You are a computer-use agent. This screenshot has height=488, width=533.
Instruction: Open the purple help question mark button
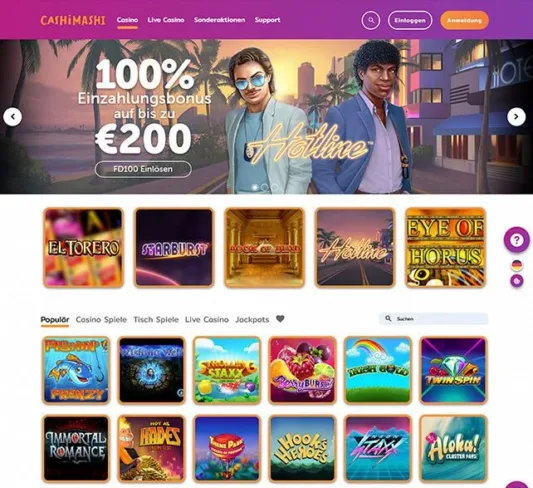point(517,240)
